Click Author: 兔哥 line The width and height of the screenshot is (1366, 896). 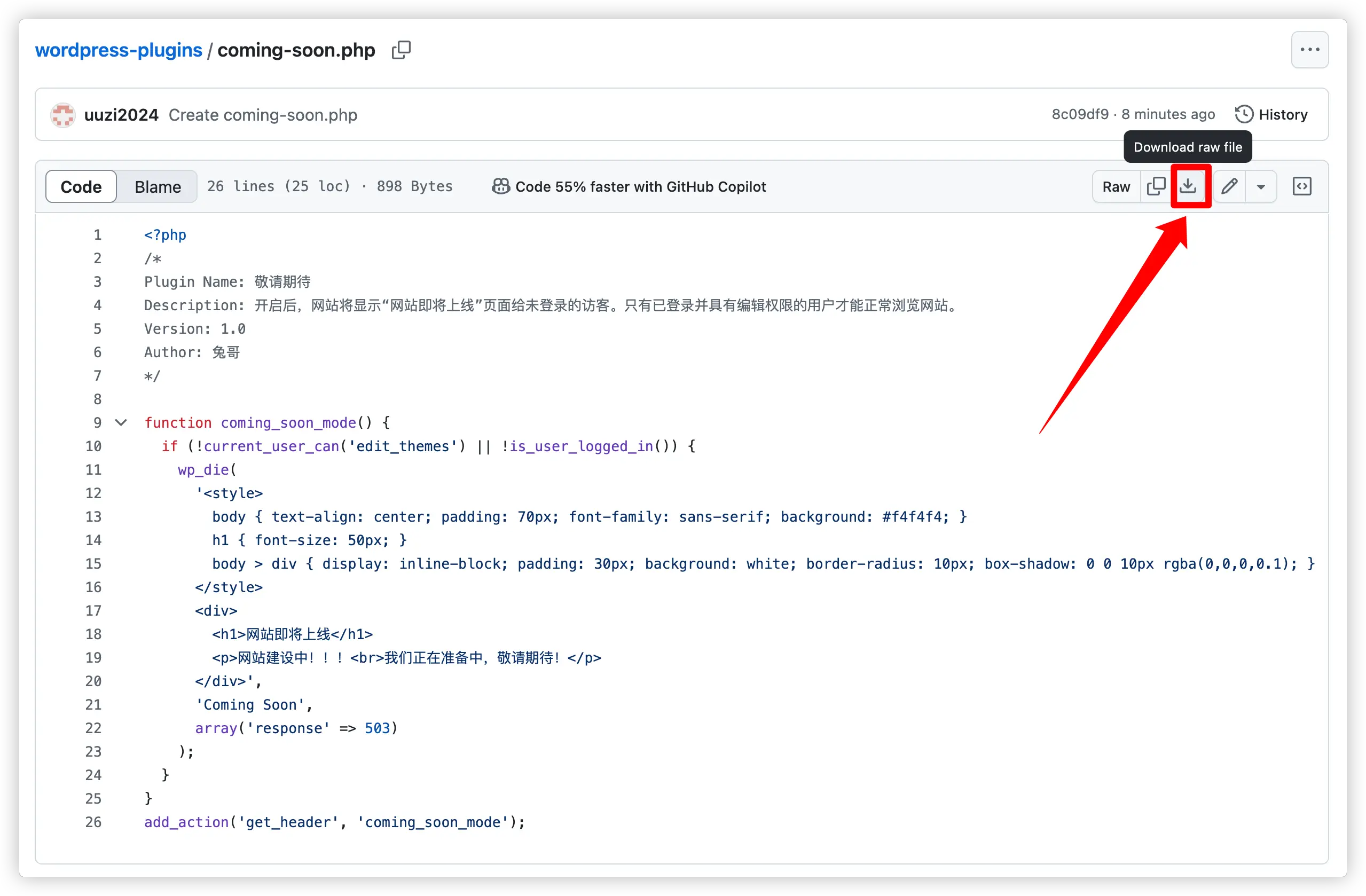[192, 352]
